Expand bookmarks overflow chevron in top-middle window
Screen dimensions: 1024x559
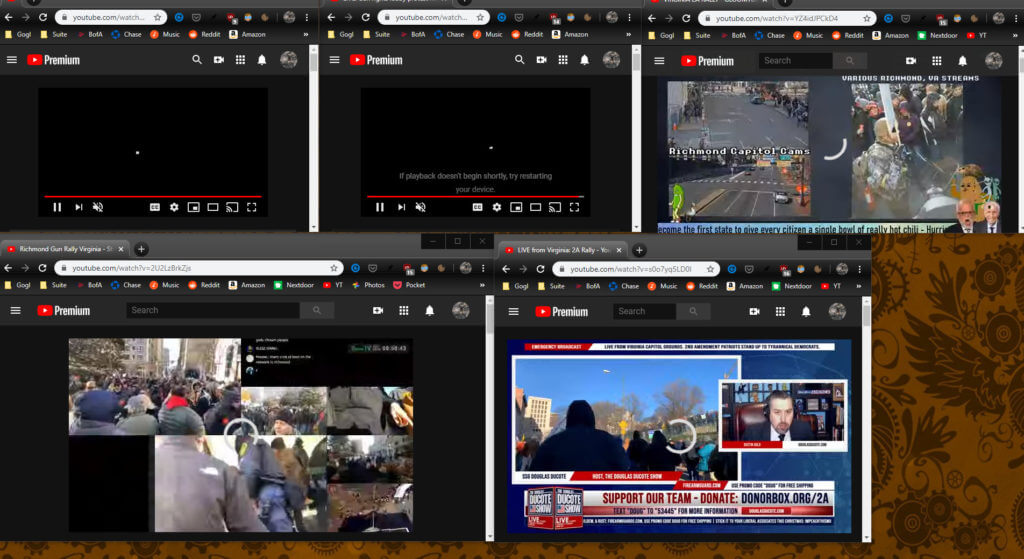[628, 34]
